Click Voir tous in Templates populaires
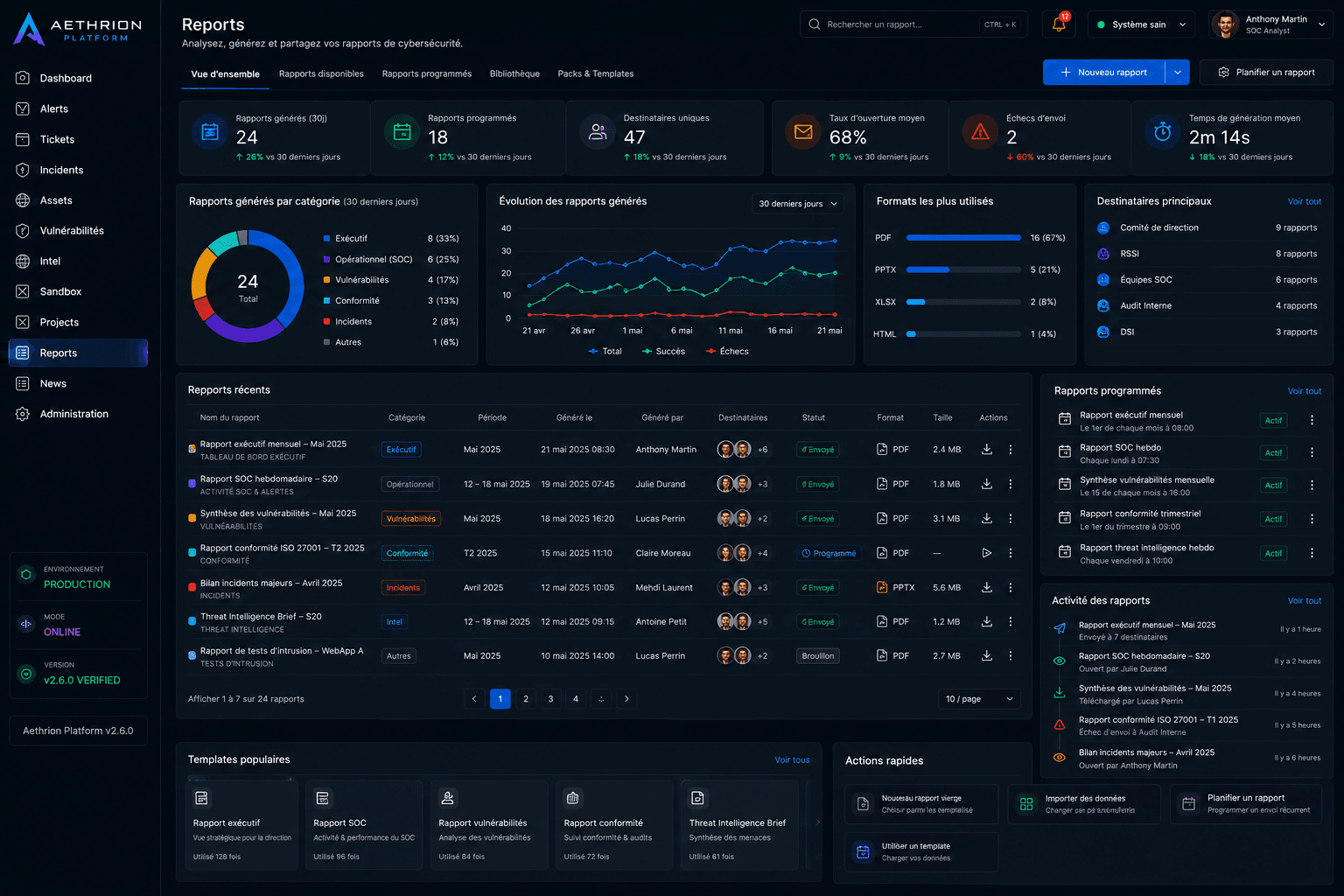Screen dimensions: 1344x896 792,760
